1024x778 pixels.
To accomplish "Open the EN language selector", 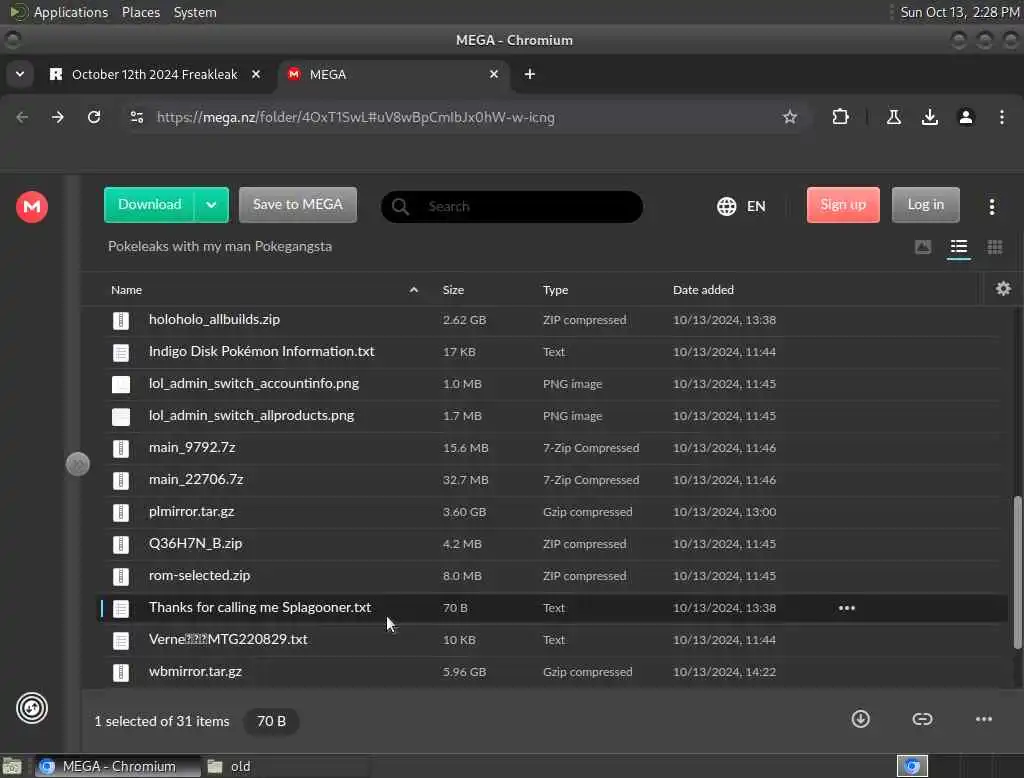I will point(741,206).
